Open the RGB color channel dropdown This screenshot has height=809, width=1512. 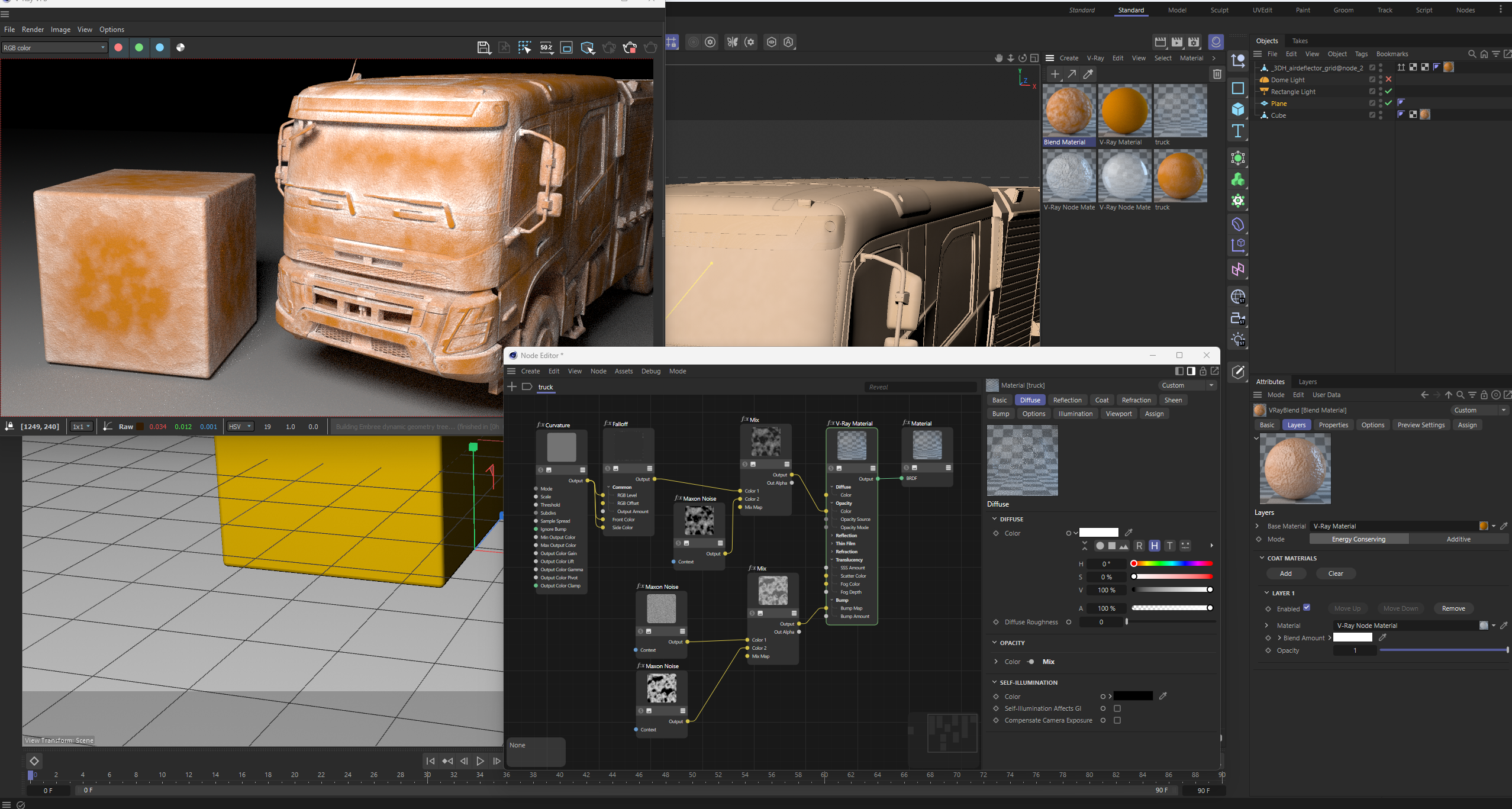[54, 48]
